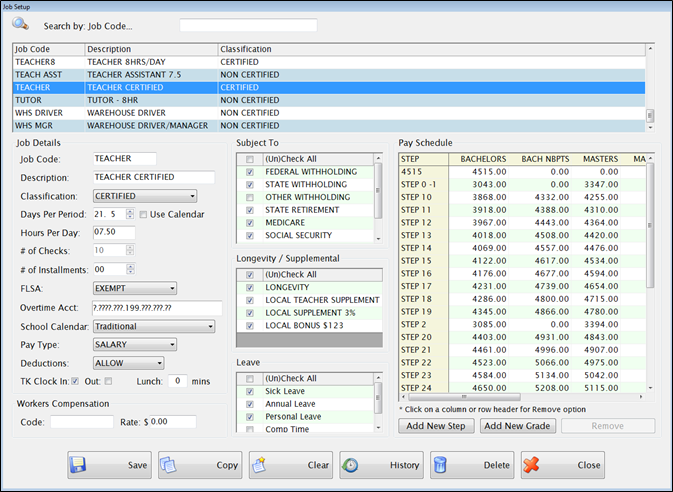Click the job list vertical scrollbar
The image size is (673, 492).
[x=650, y=87]
